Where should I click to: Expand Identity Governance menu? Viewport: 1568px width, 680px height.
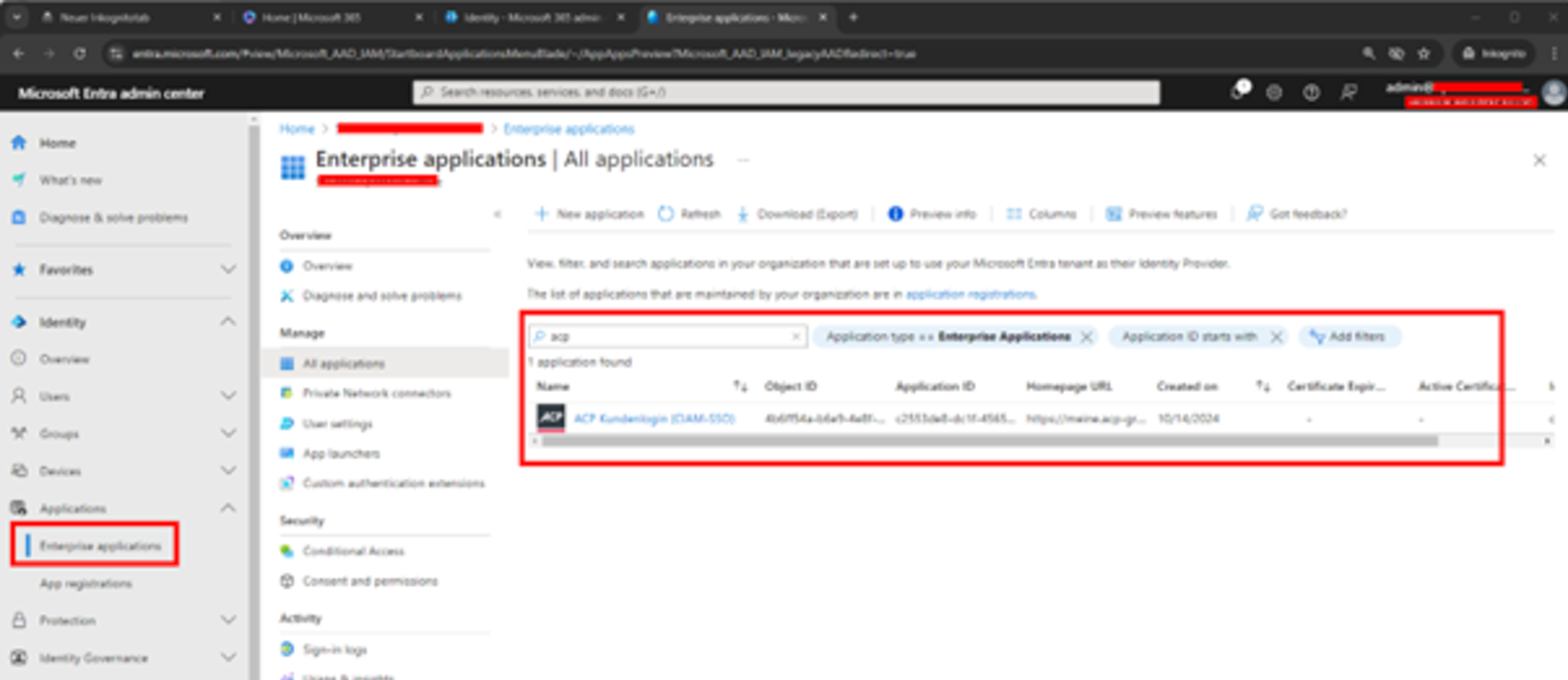point(228,657)
